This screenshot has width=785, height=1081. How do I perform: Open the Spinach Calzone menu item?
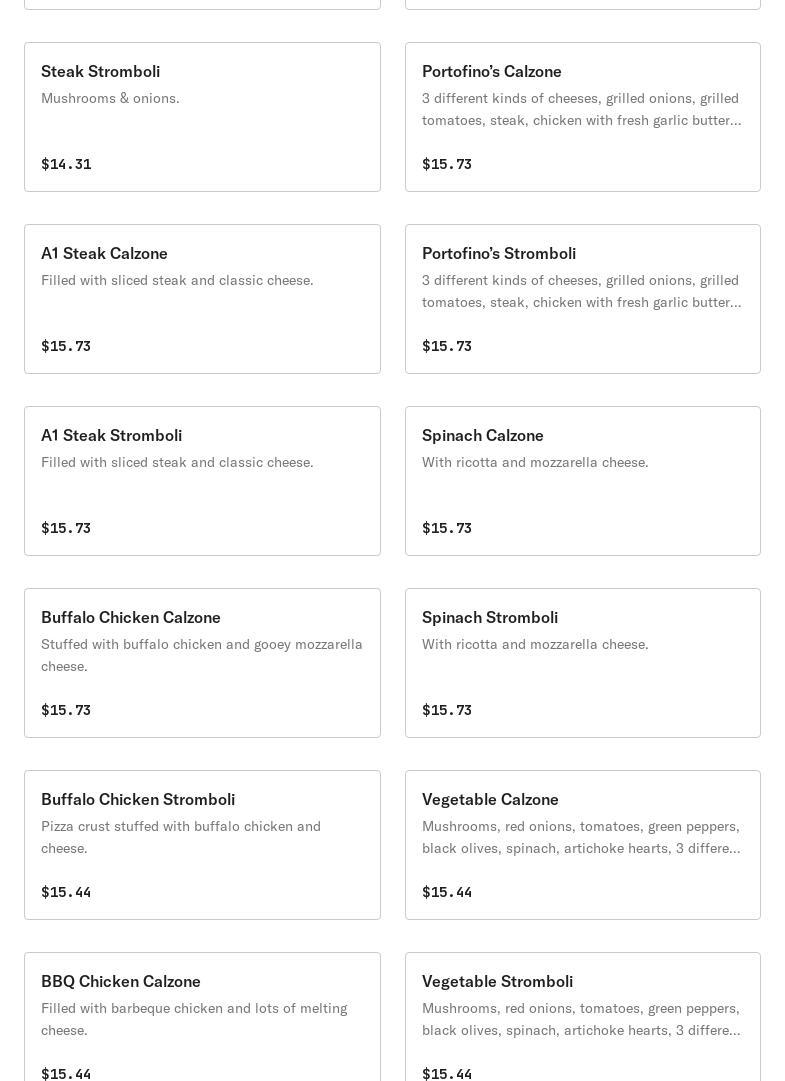click(x=582, y=481)
